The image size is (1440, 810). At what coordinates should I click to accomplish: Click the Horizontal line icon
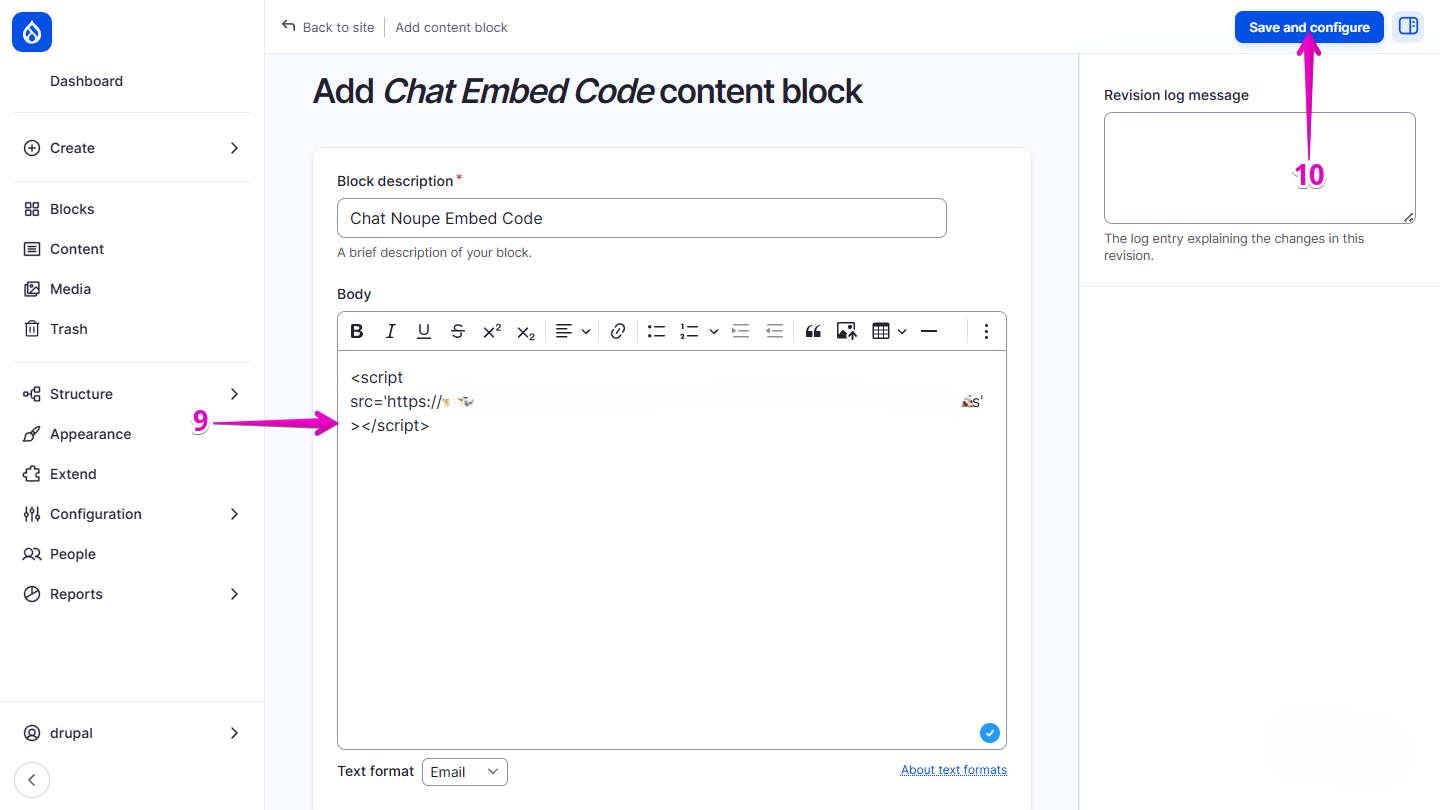(929, 330)
